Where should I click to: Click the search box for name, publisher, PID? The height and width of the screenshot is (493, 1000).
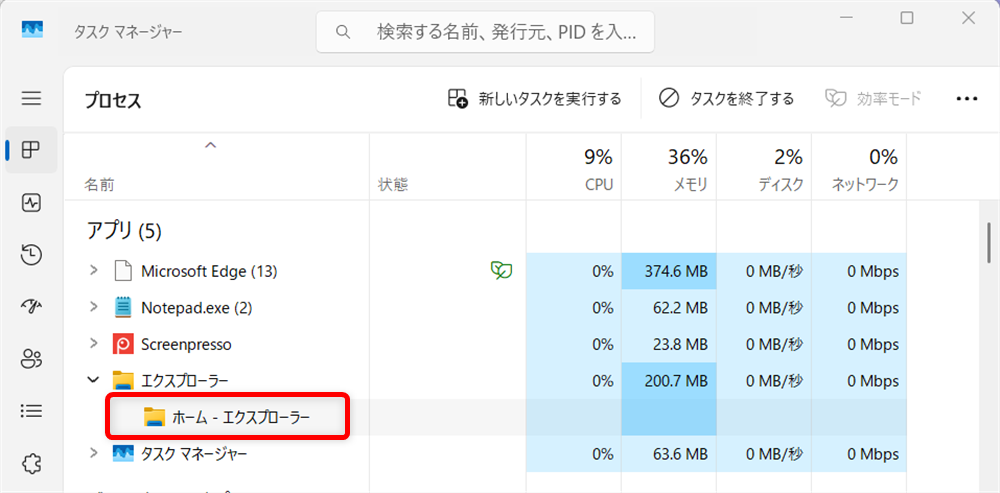click(x=485, y=31)
